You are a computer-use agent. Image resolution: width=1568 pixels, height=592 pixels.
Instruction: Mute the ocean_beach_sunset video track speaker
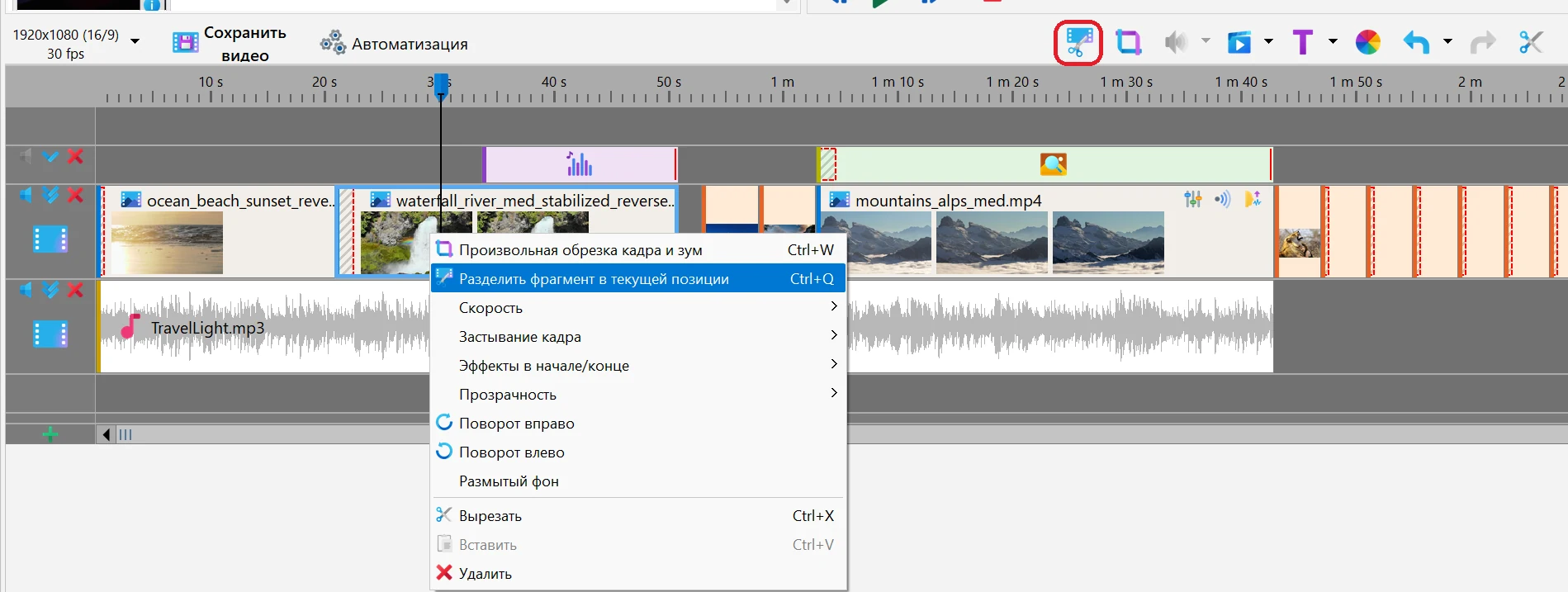tap(26, 195)
